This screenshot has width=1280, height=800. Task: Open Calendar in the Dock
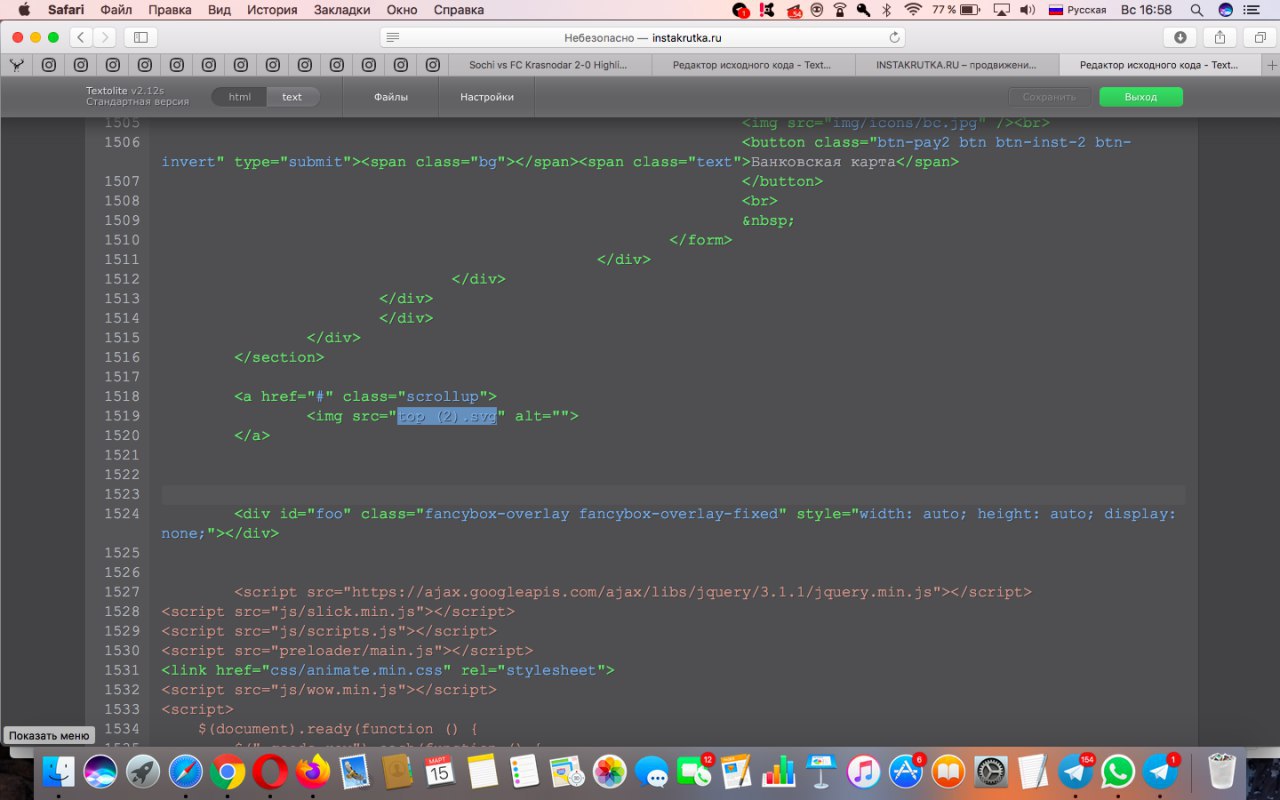click(x=439, y=772)
